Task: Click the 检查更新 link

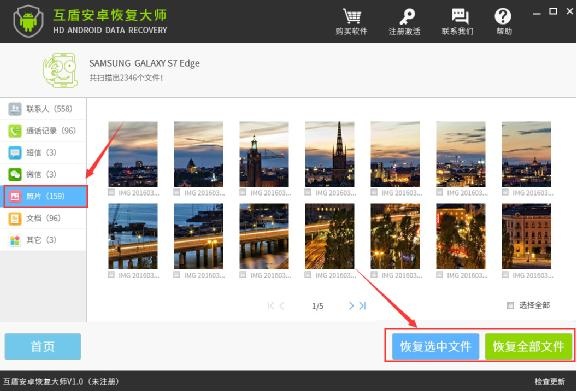Action: click(x=549, y=382)
